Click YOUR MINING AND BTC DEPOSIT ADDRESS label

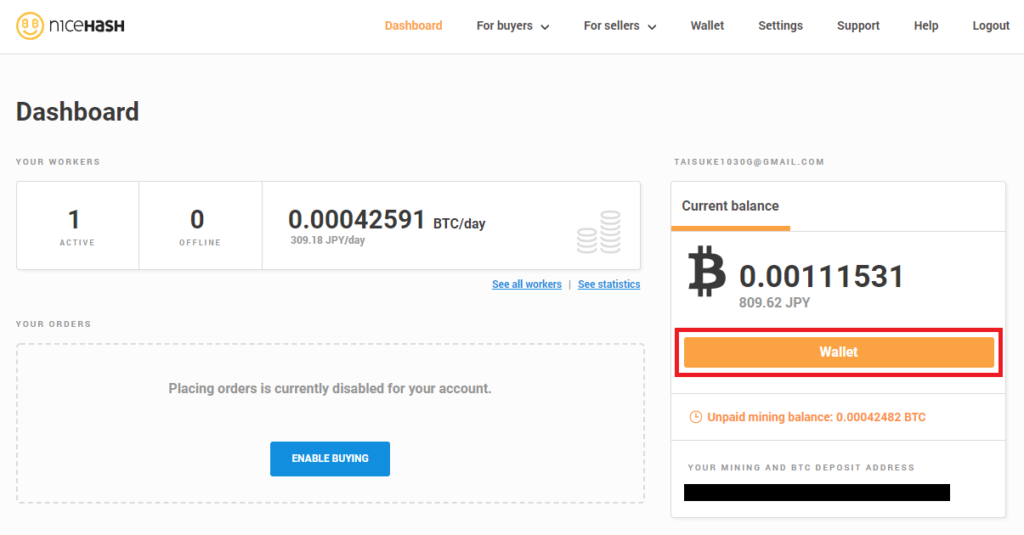point(801,468)
